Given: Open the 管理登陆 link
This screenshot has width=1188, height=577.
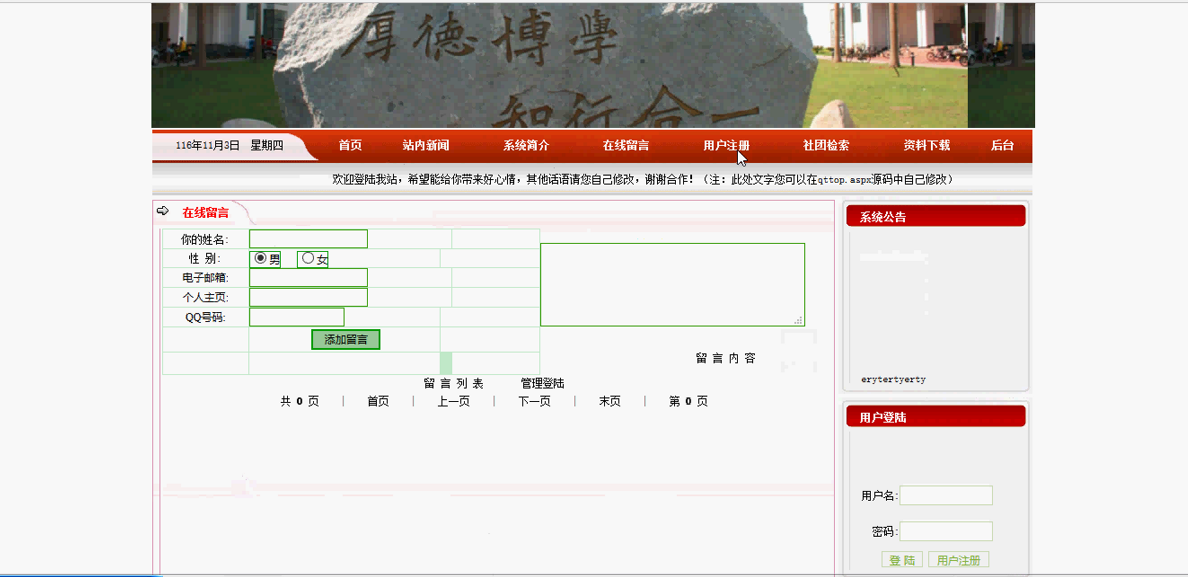Looking at the screenshot, I should (542, 383).
